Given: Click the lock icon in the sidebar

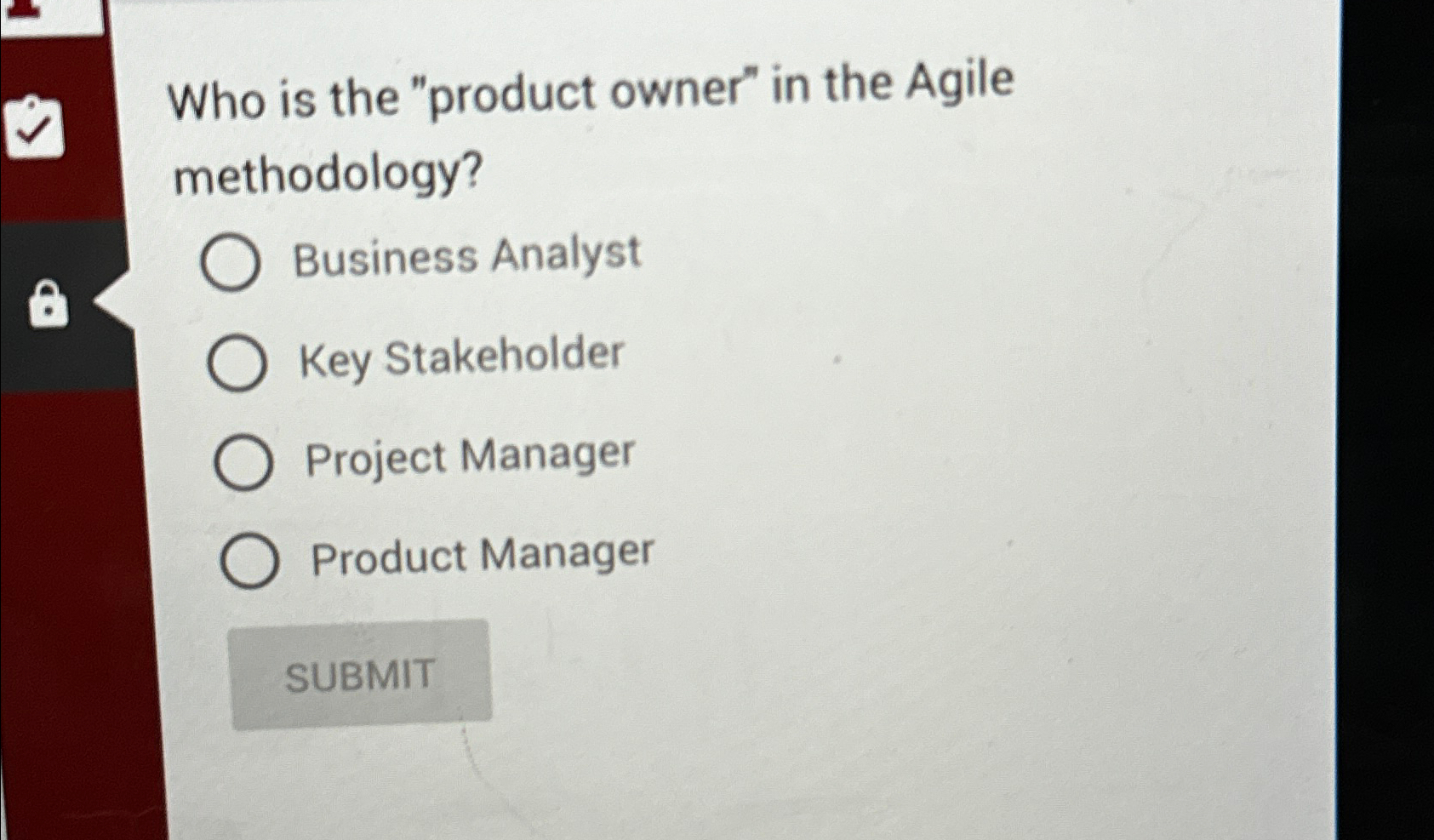Looking at the screenshot, I should point(47,304).
